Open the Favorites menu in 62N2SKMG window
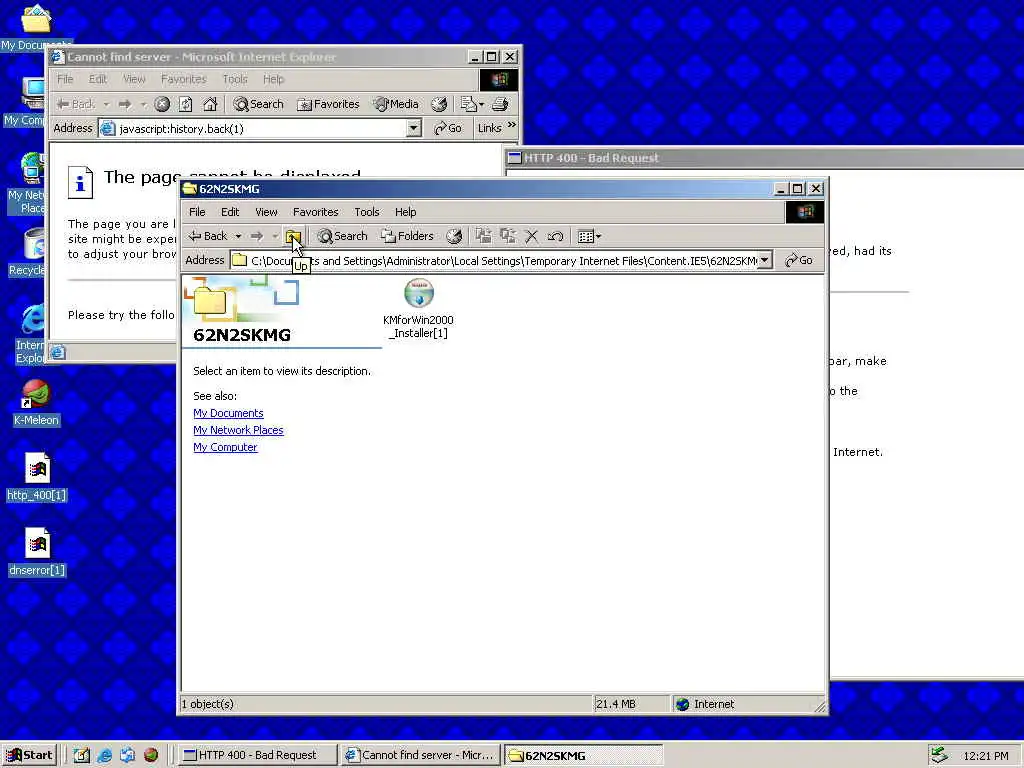Screen dimensions: 1024x768 315,212
